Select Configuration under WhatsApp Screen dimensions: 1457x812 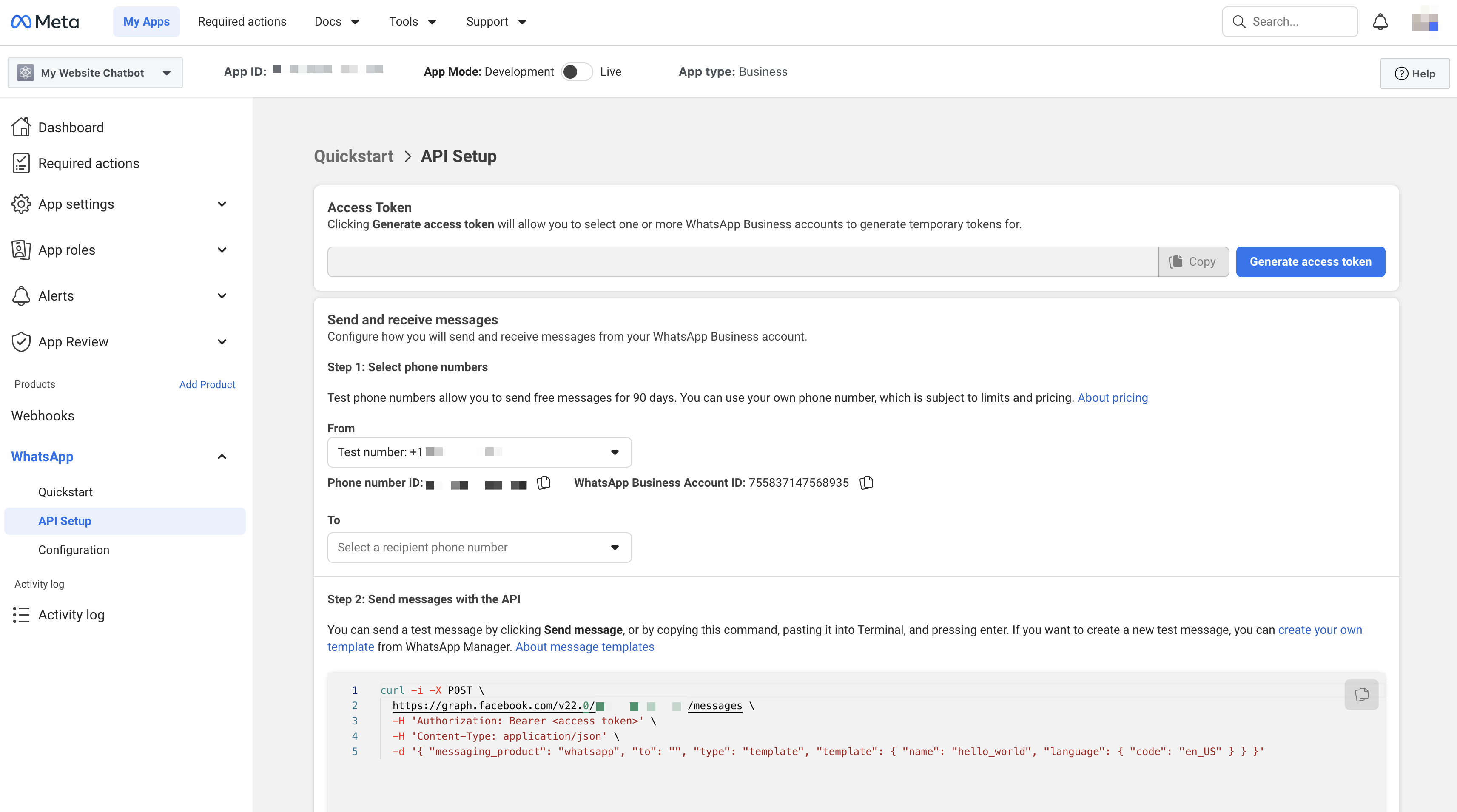tap(74, 550)
